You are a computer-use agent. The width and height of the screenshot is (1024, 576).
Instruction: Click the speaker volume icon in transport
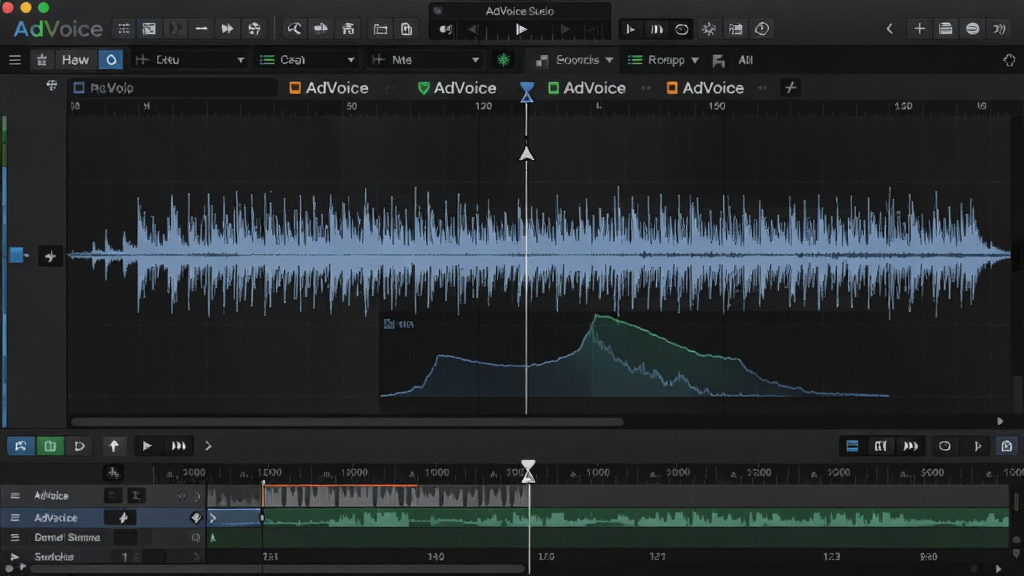445,29
